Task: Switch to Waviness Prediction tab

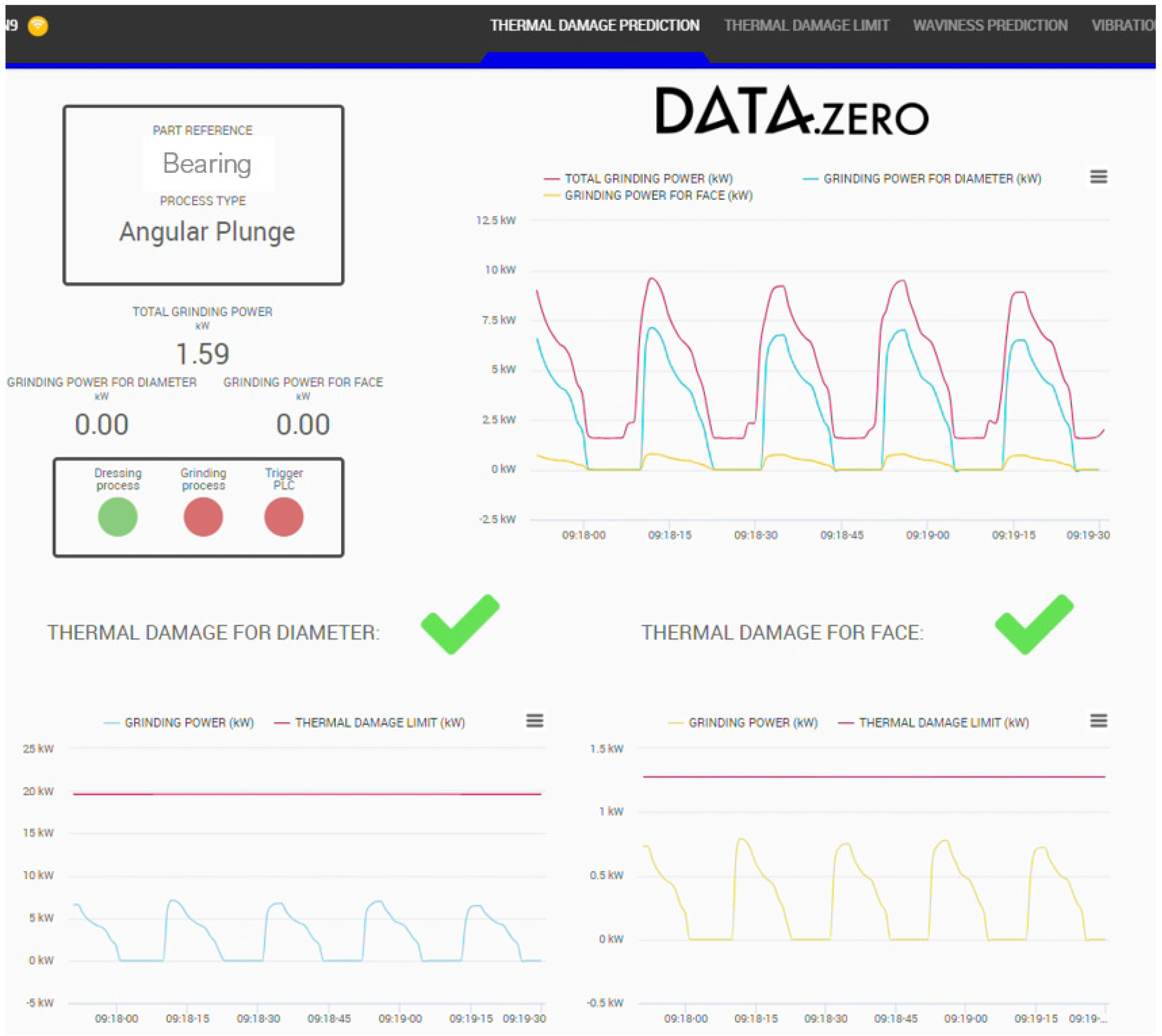Action: (x=990, y=26)
